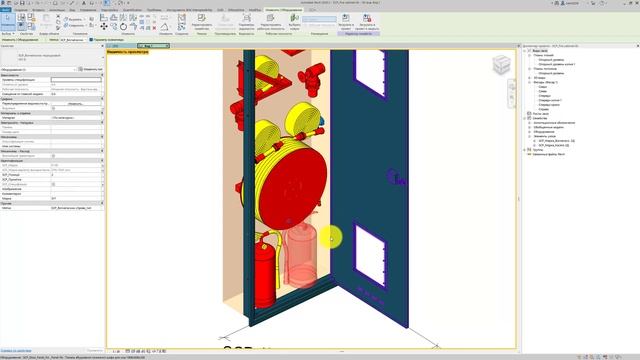Switch to the View ribbon tab

click(x=72, y=10)
